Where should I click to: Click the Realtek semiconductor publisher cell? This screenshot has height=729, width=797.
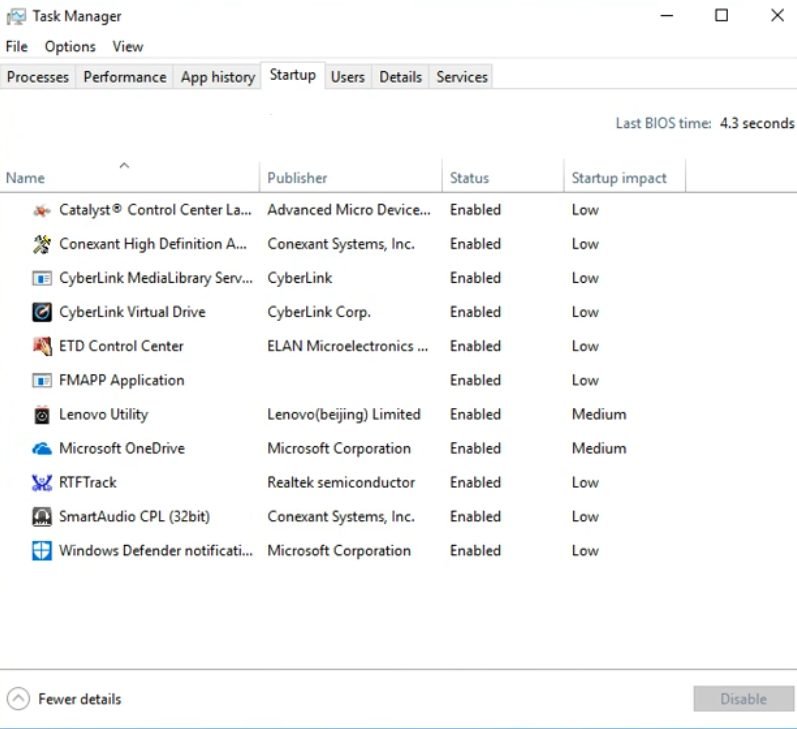(x=341, y=482)
